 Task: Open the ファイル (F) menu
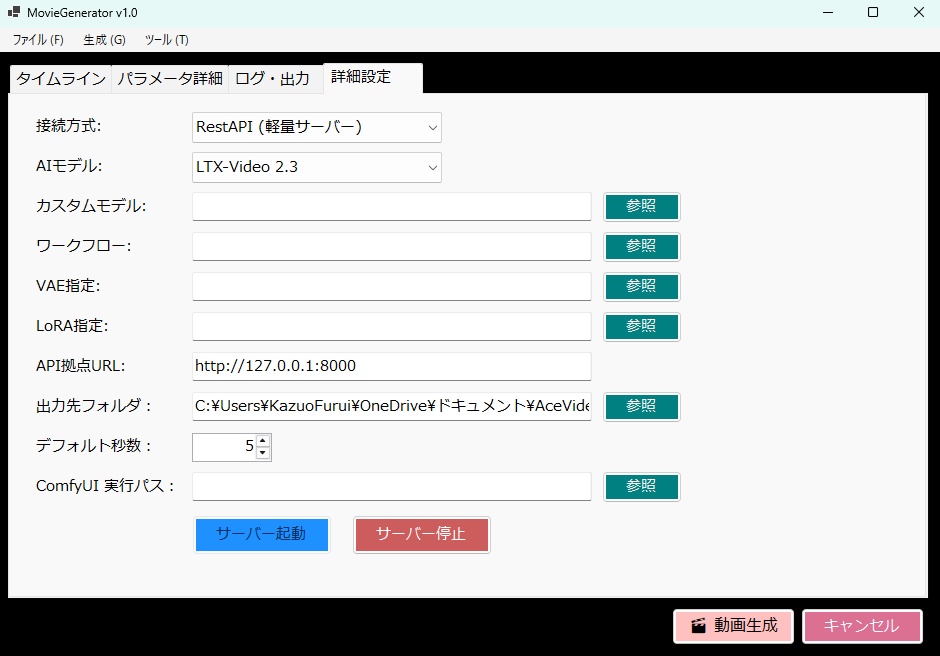pos(38,40)
